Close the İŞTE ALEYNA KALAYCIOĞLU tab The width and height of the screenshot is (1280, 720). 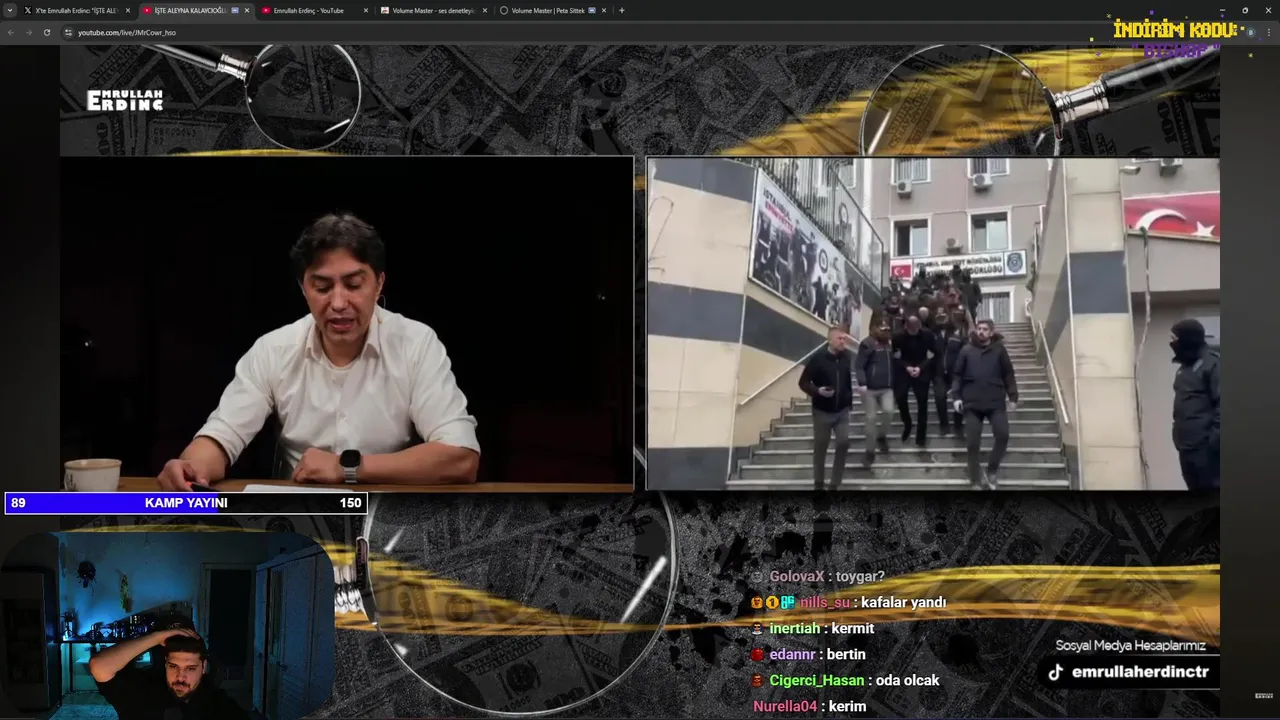coord(247,10)
